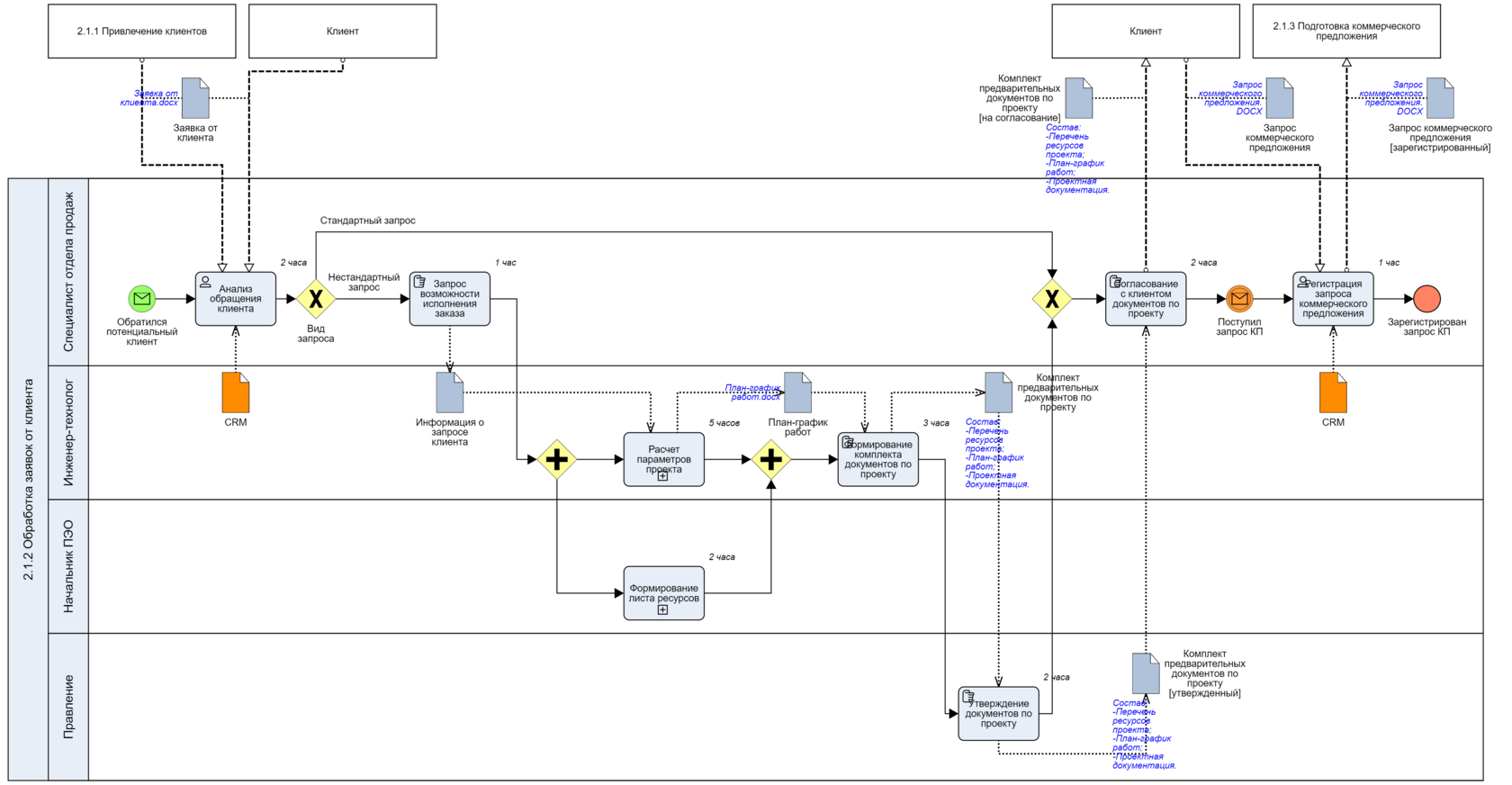1512x785 pixels.
Task: Click the 'Информация о запросе клиента' document
Action: [450, 392]
